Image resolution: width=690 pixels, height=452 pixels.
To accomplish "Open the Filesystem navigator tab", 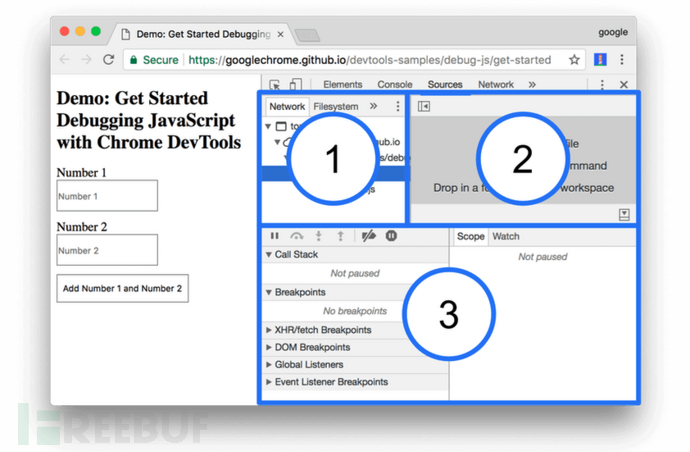I will click(x=336, y=107).
